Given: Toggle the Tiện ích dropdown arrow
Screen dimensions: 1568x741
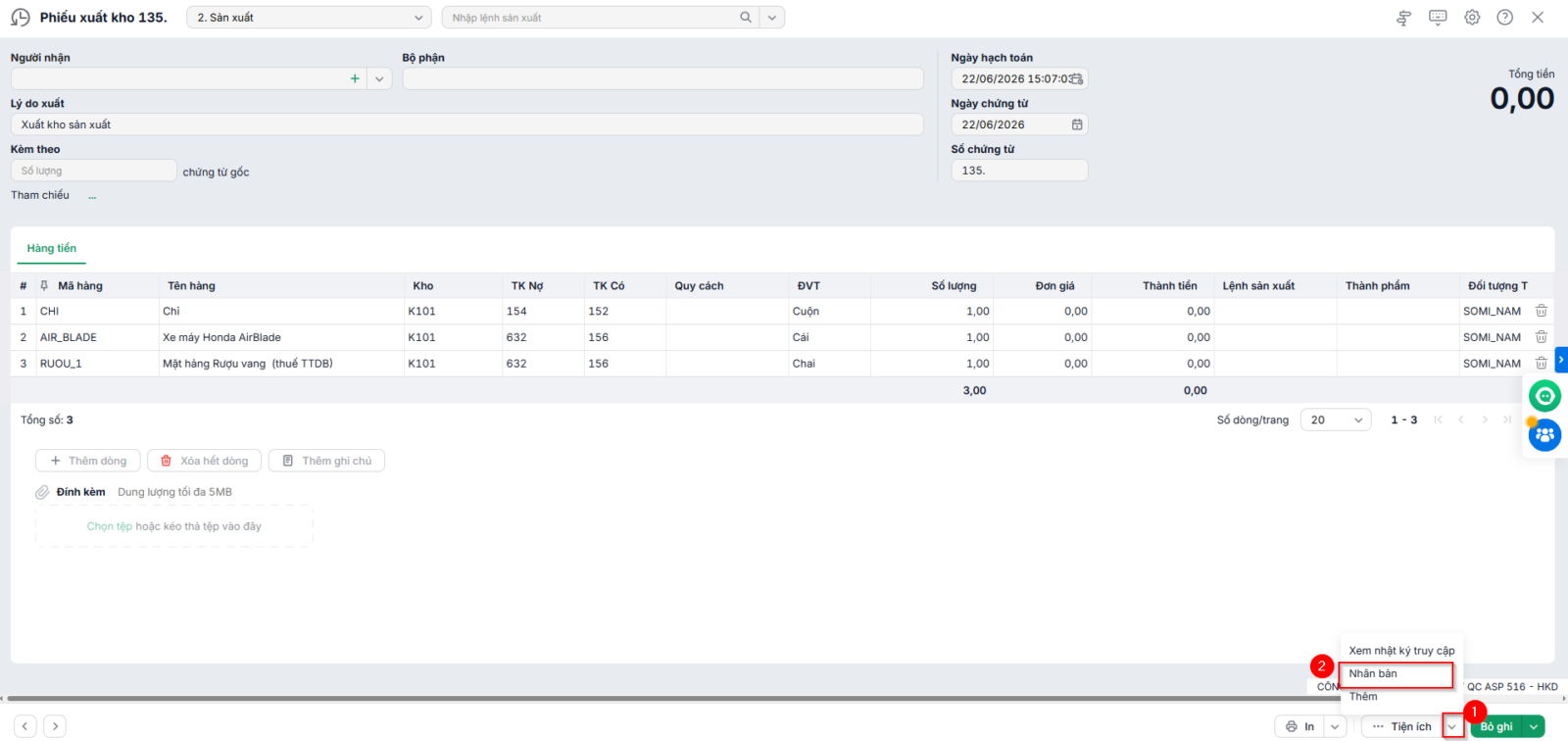Looking at the screenshot, I should pos(1452,726).
